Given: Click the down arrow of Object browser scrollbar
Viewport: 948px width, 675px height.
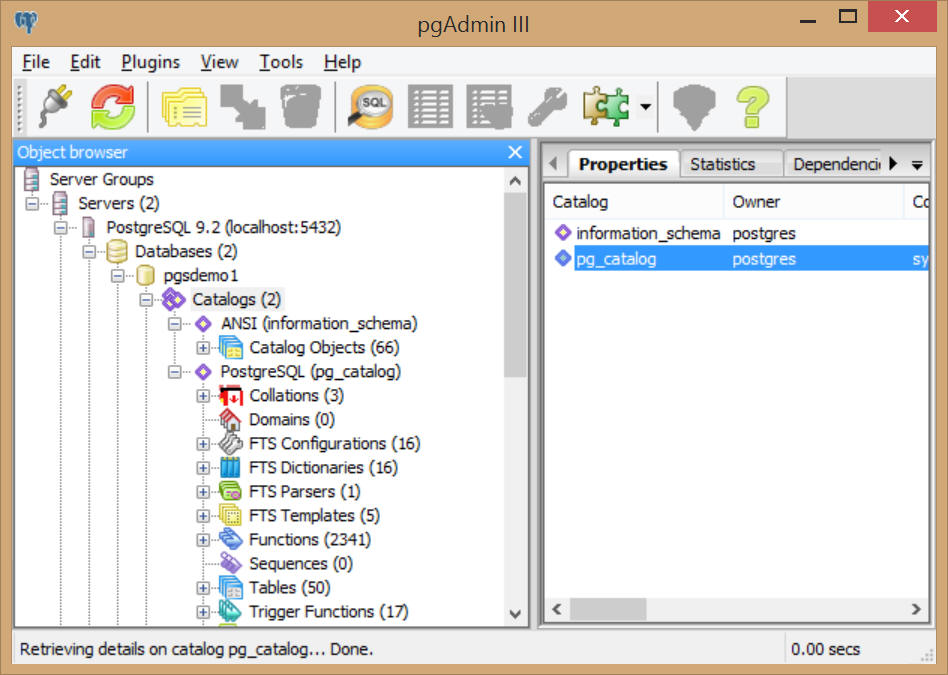Looking at the screenshot, I should tap(515, 614).
